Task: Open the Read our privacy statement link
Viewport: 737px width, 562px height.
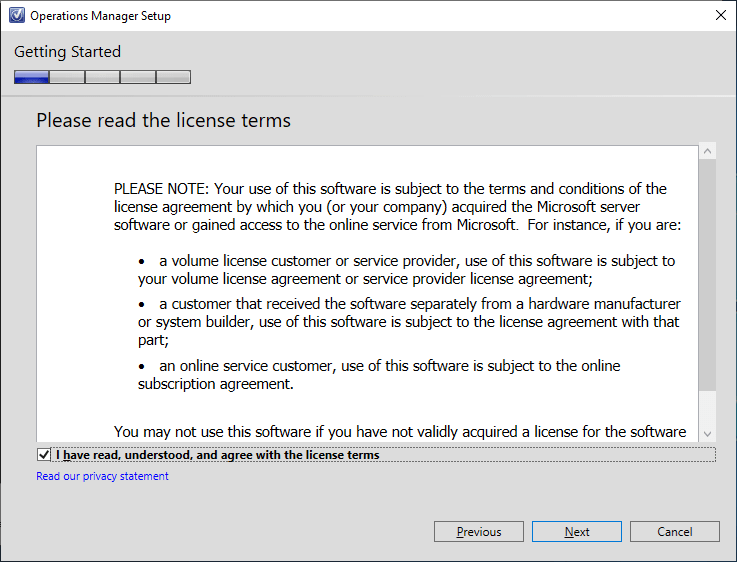Action: (x=102, y=476)
